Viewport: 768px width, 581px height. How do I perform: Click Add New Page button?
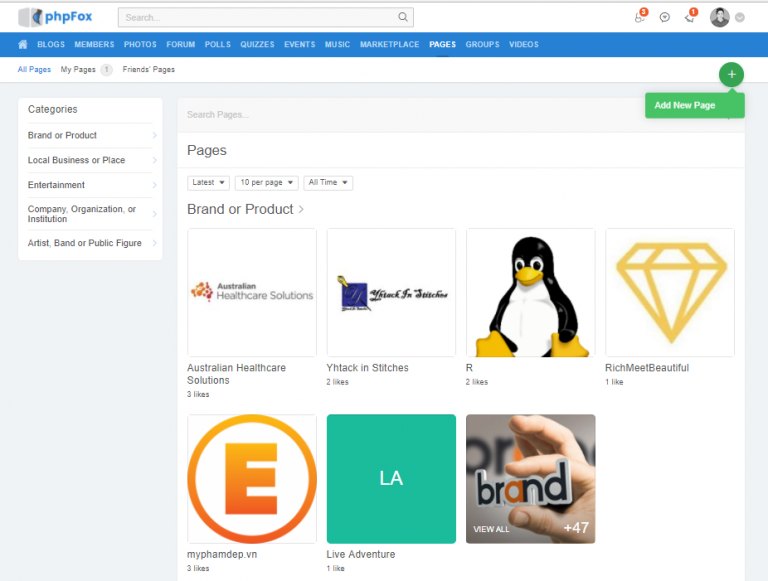685,105
